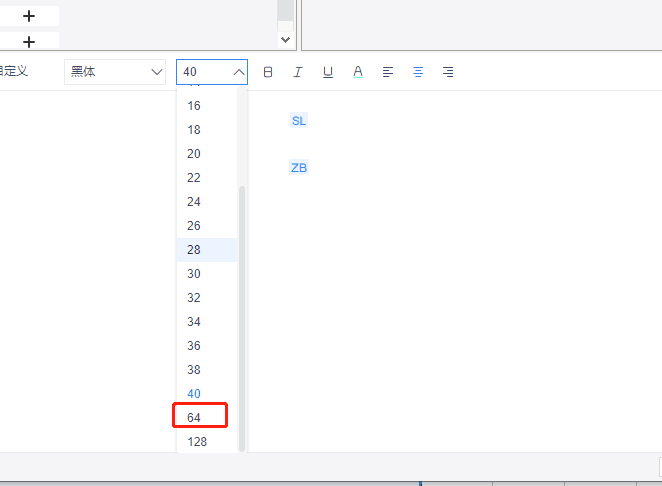Choose font size 30
Viewport: 662px width, 486px height.
(x=207, y=274)
